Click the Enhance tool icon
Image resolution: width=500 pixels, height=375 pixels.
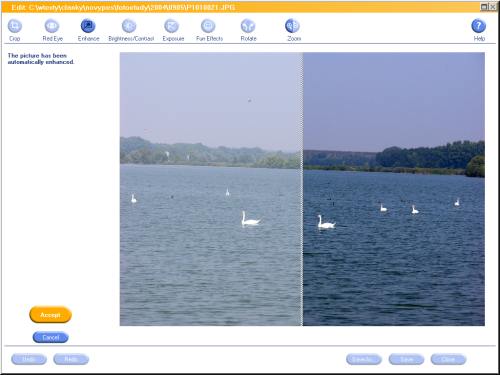[x=88, y=26]
